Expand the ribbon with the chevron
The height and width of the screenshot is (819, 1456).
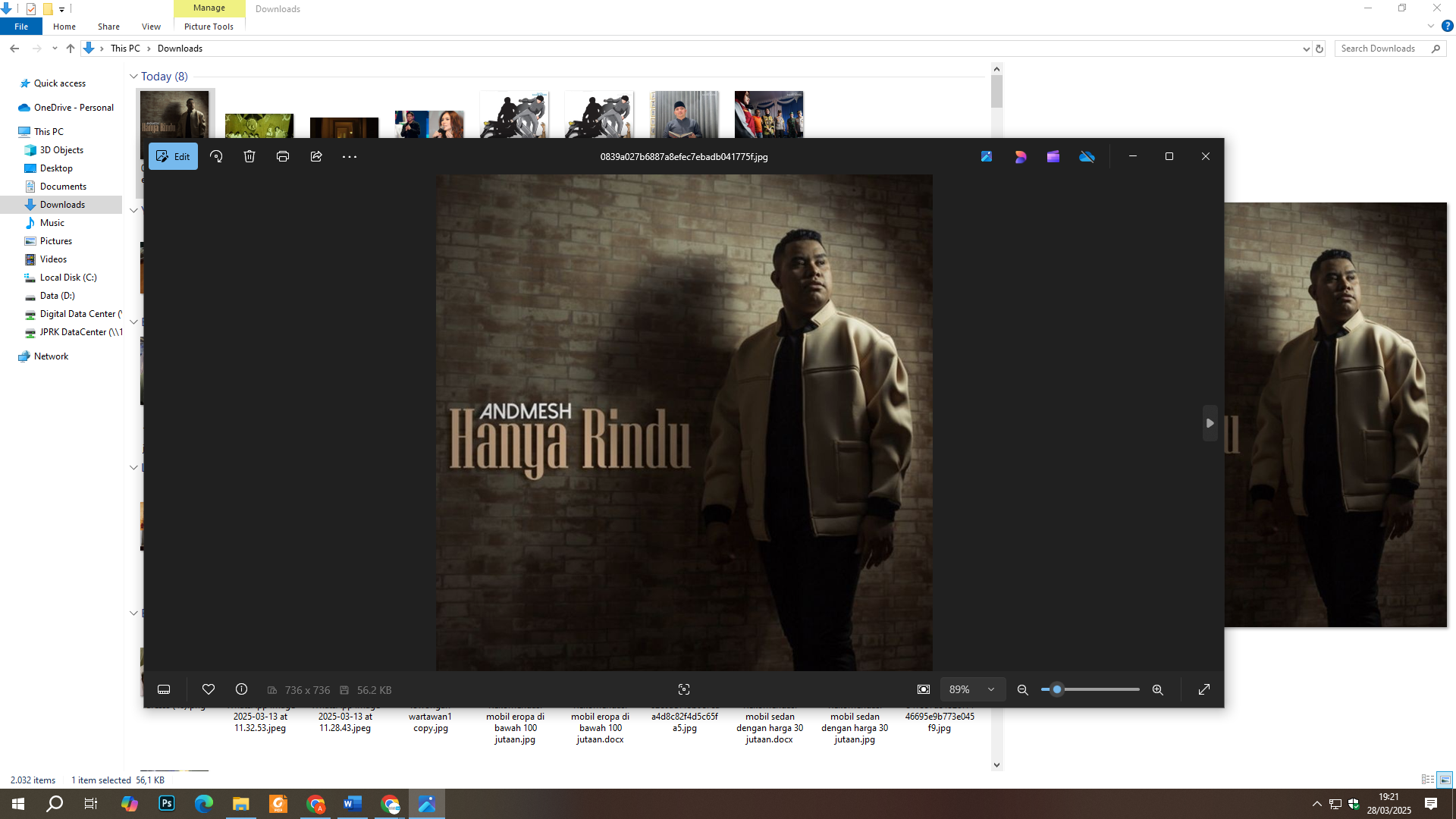pyautogui.click(x=1431, y=27)
